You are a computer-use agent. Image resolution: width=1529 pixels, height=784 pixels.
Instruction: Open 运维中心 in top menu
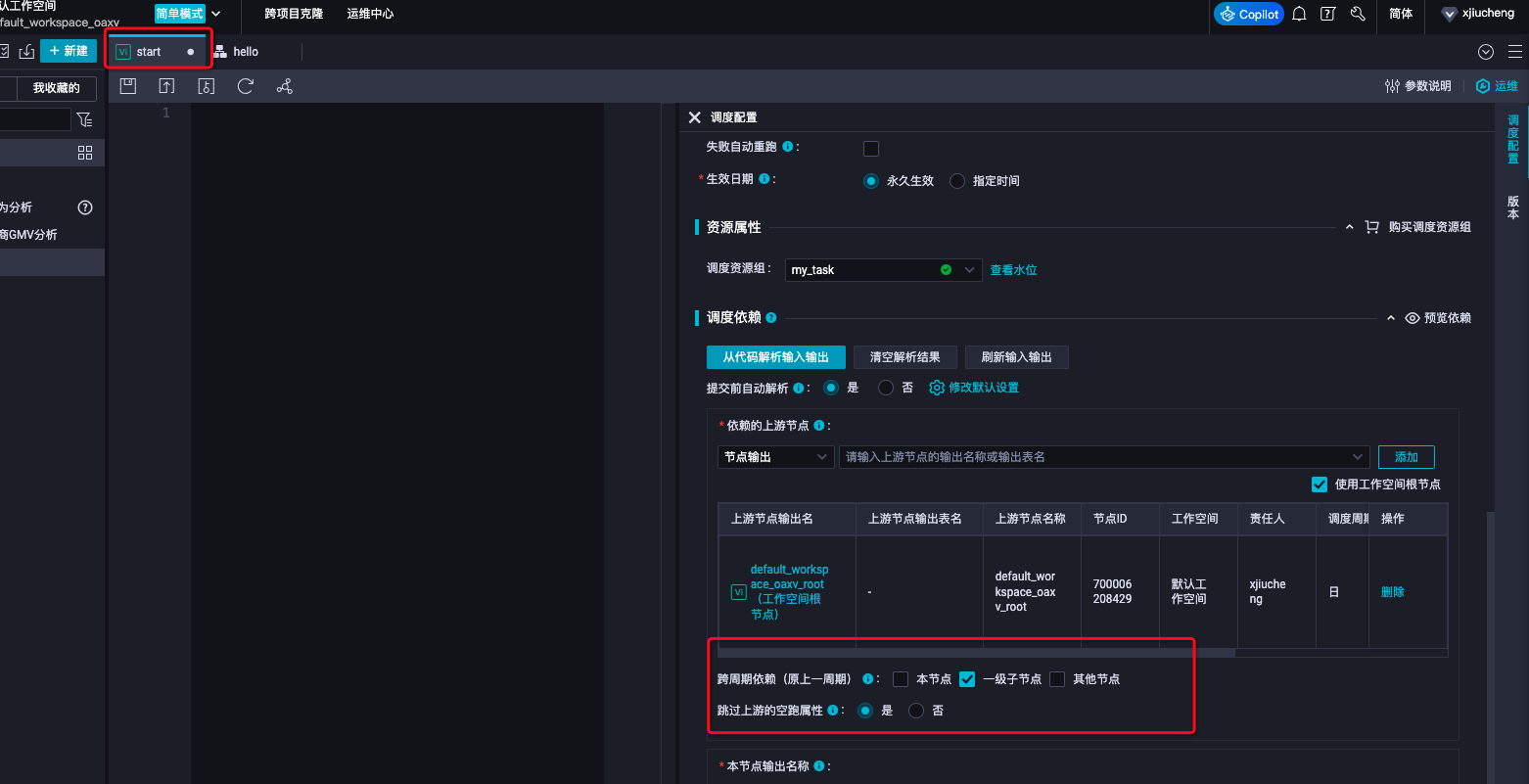pos(370,14)
